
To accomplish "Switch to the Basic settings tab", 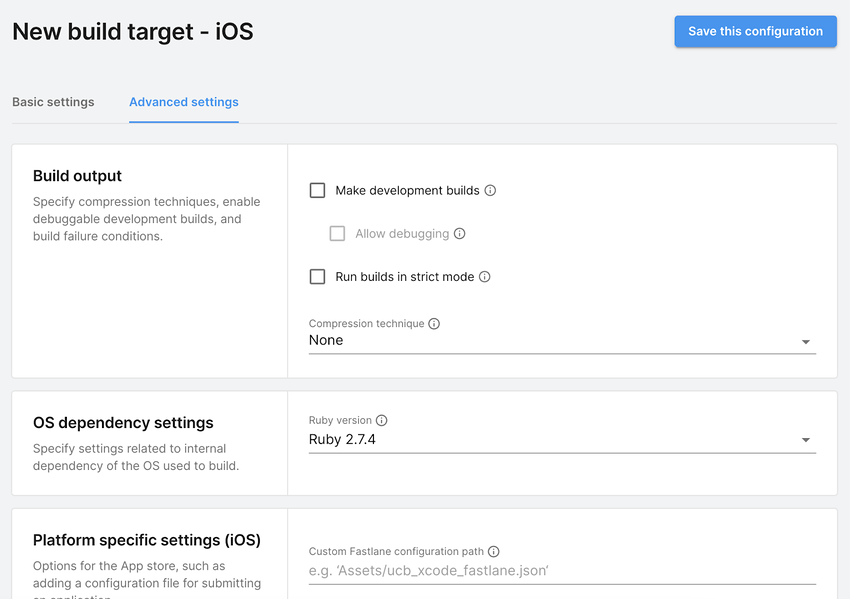I will pyautogui.click(x=53, y=102).
